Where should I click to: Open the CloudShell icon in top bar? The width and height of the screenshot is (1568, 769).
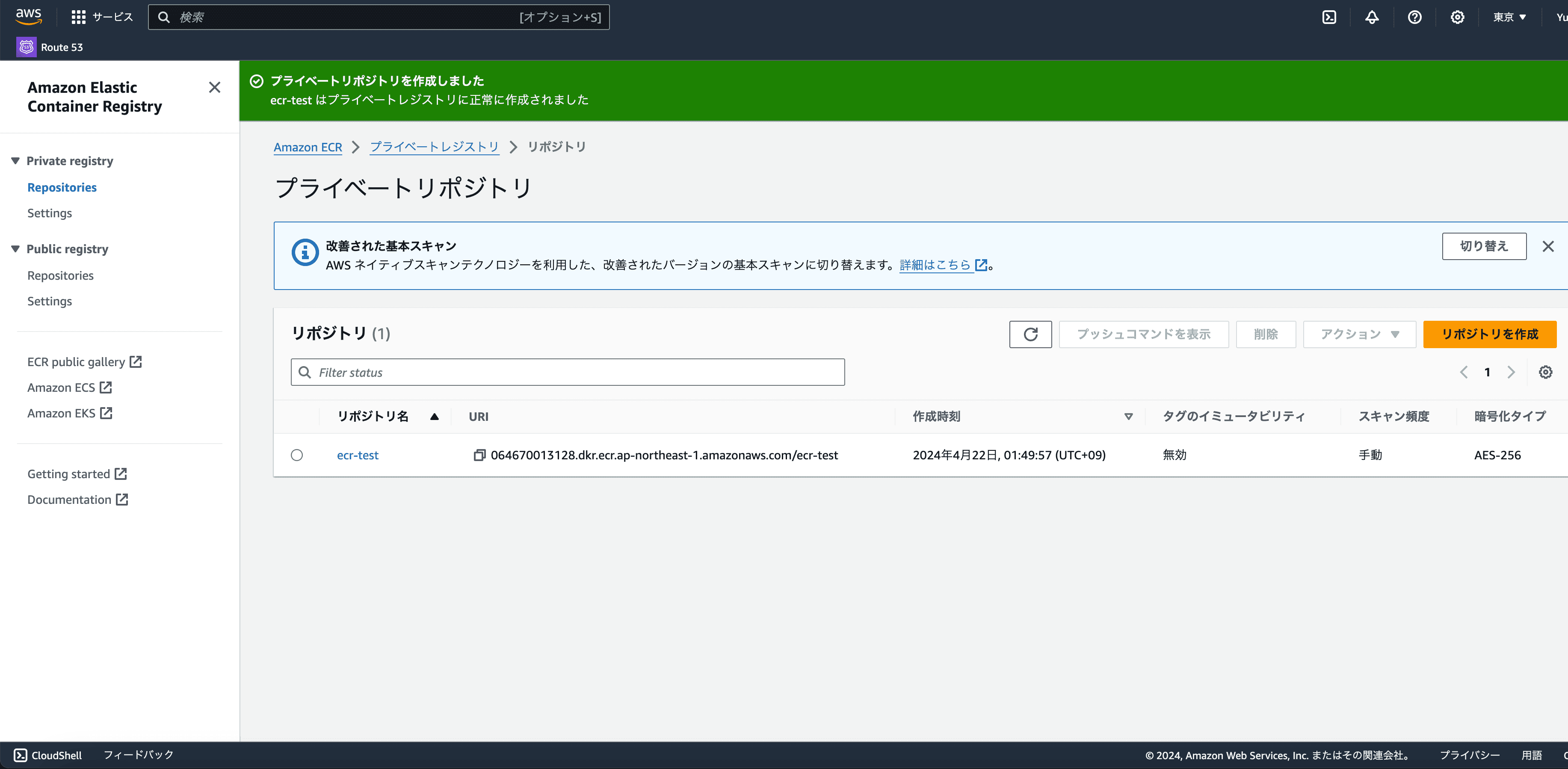coord(1329,17)
